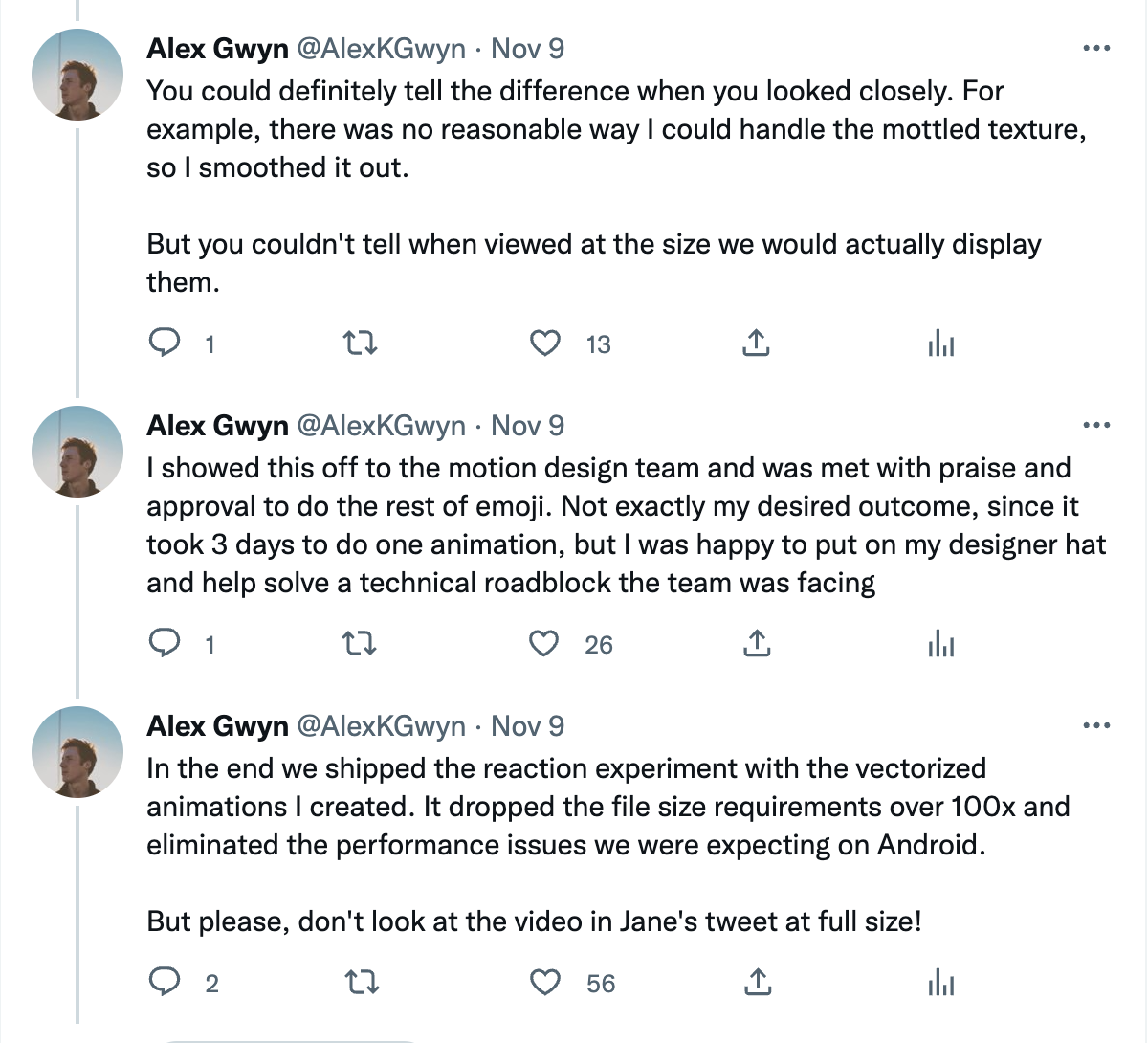Like the tweet with 26 likes
This screenshot has width=1148, height=1043.
pos(545,643)
